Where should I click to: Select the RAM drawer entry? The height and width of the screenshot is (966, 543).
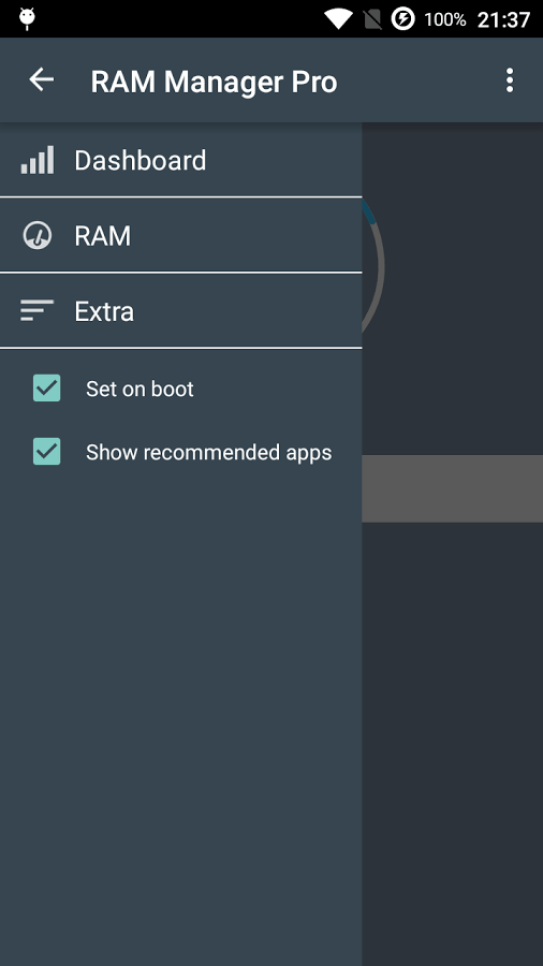click(x=181, y=235)
